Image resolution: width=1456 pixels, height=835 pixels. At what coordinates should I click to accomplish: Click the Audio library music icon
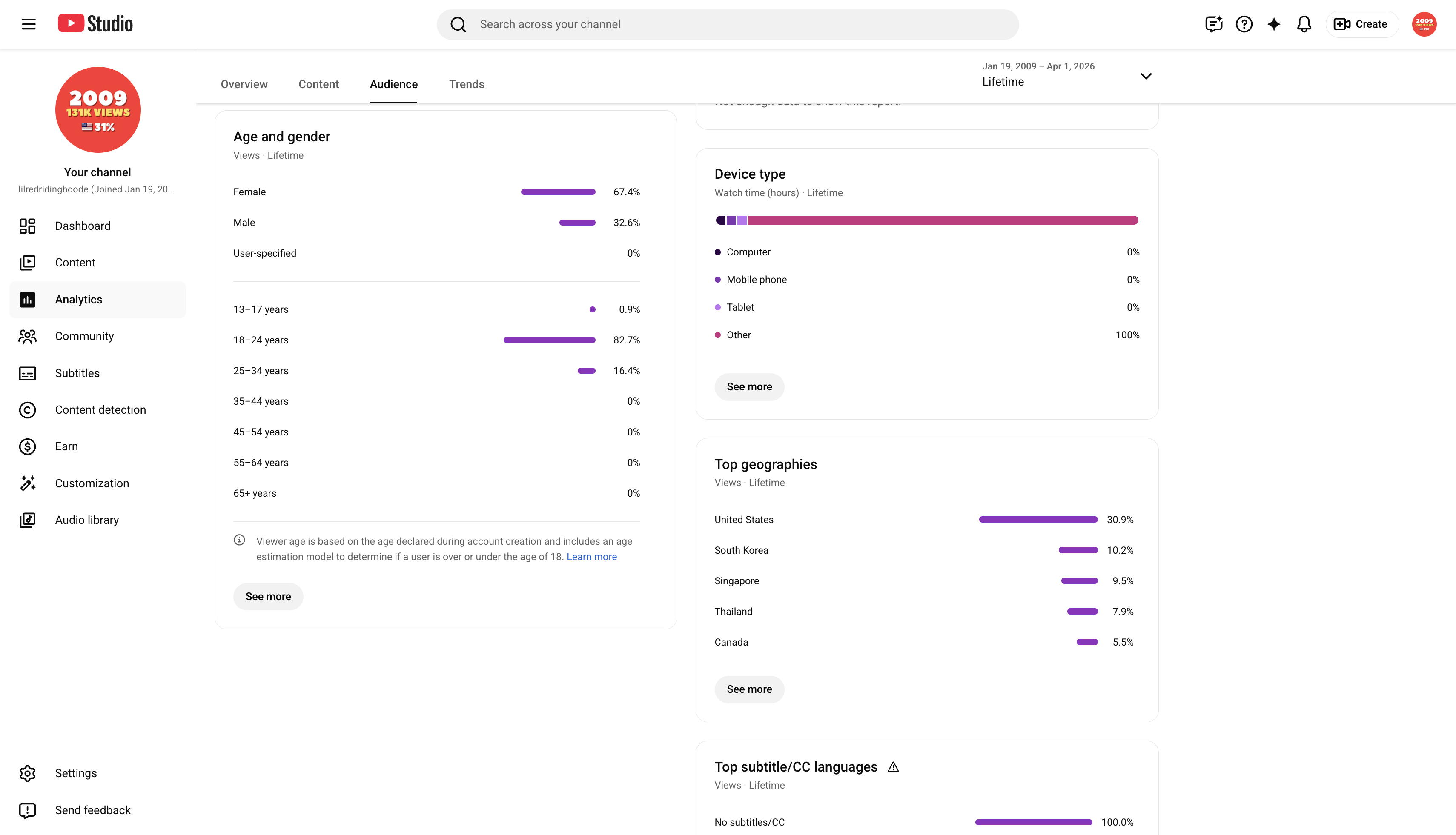tap(28, 520)
